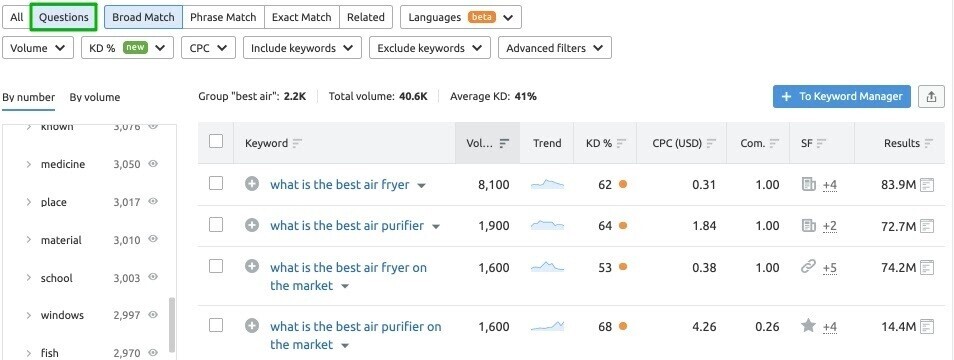Sort by Keyword column icon
Viewport: 954px width, 360px height.
click(297, 144)
